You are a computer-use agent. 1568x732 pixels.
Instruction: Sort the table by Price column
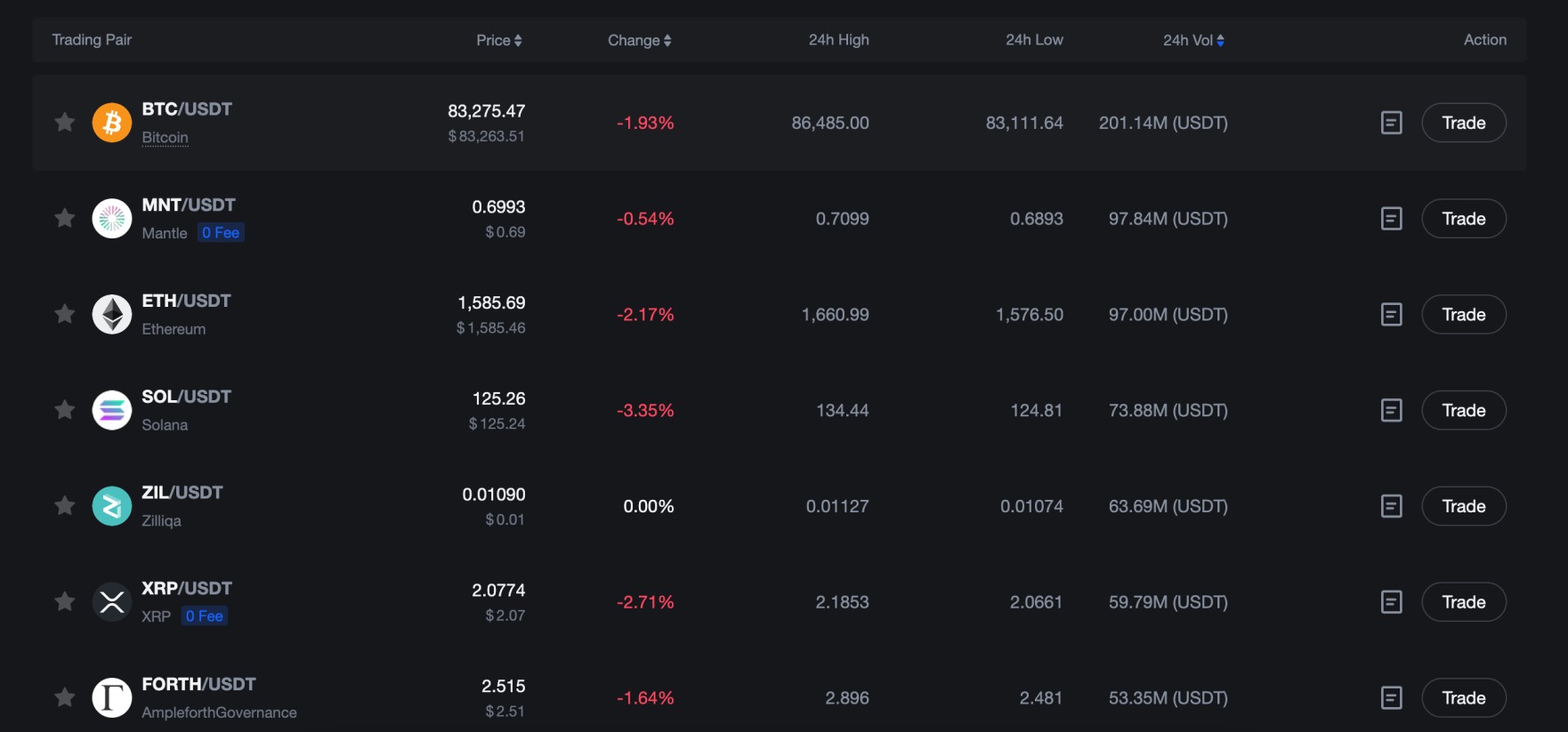pos(499,40)
